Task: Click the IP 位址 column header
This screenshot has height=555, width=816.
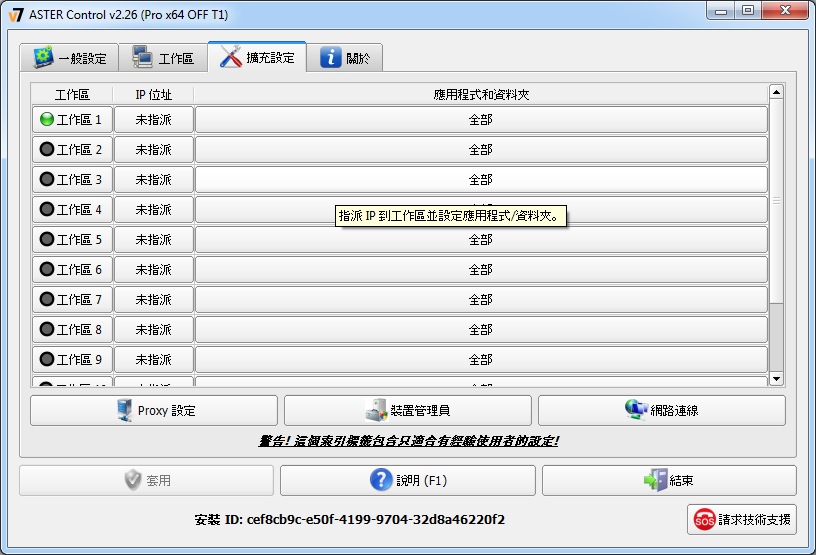Action: click(x=154, y=95)
